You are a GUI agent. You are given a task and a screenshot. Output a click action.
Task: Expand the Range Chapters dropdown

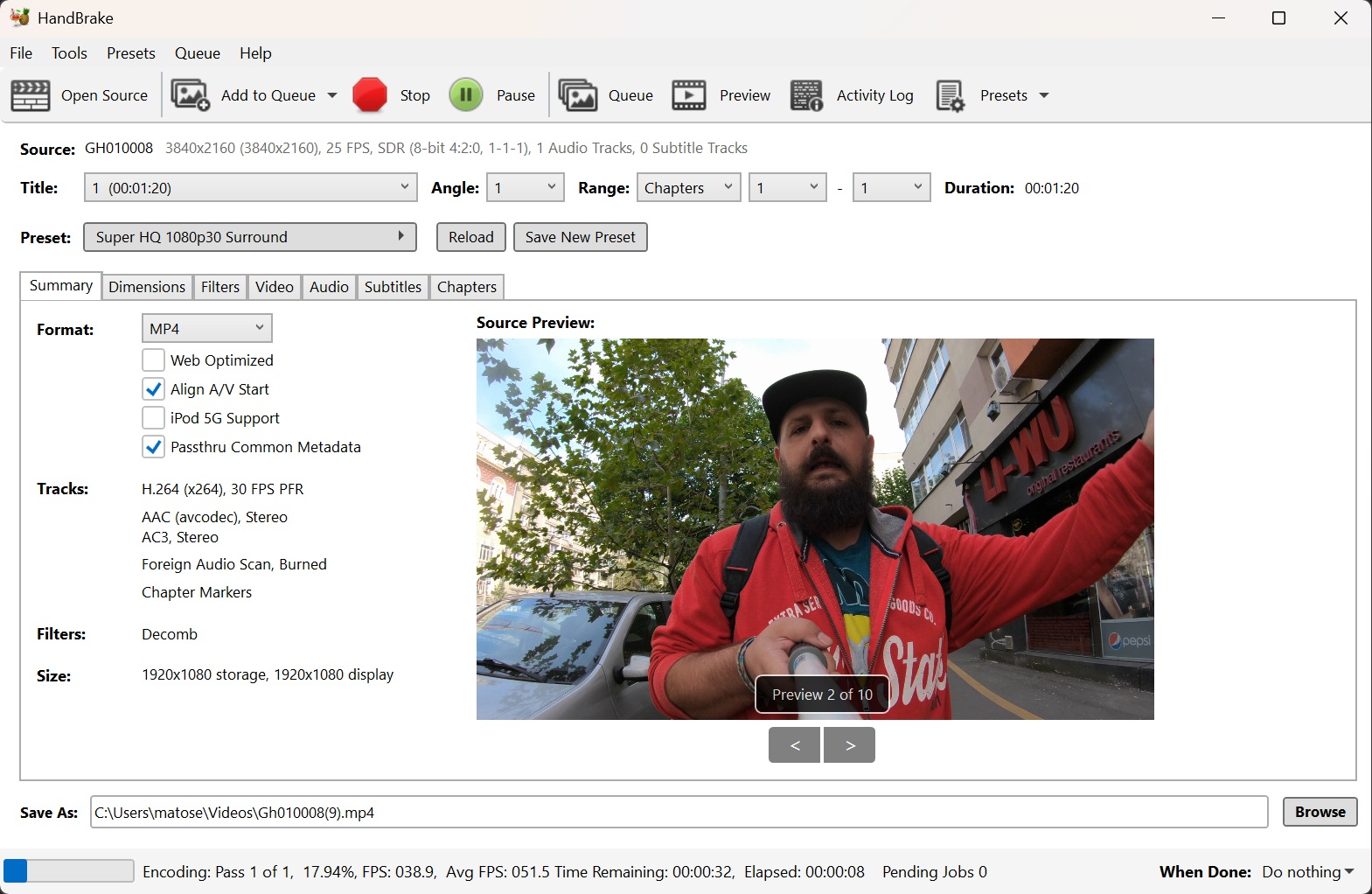click(688, 188)
